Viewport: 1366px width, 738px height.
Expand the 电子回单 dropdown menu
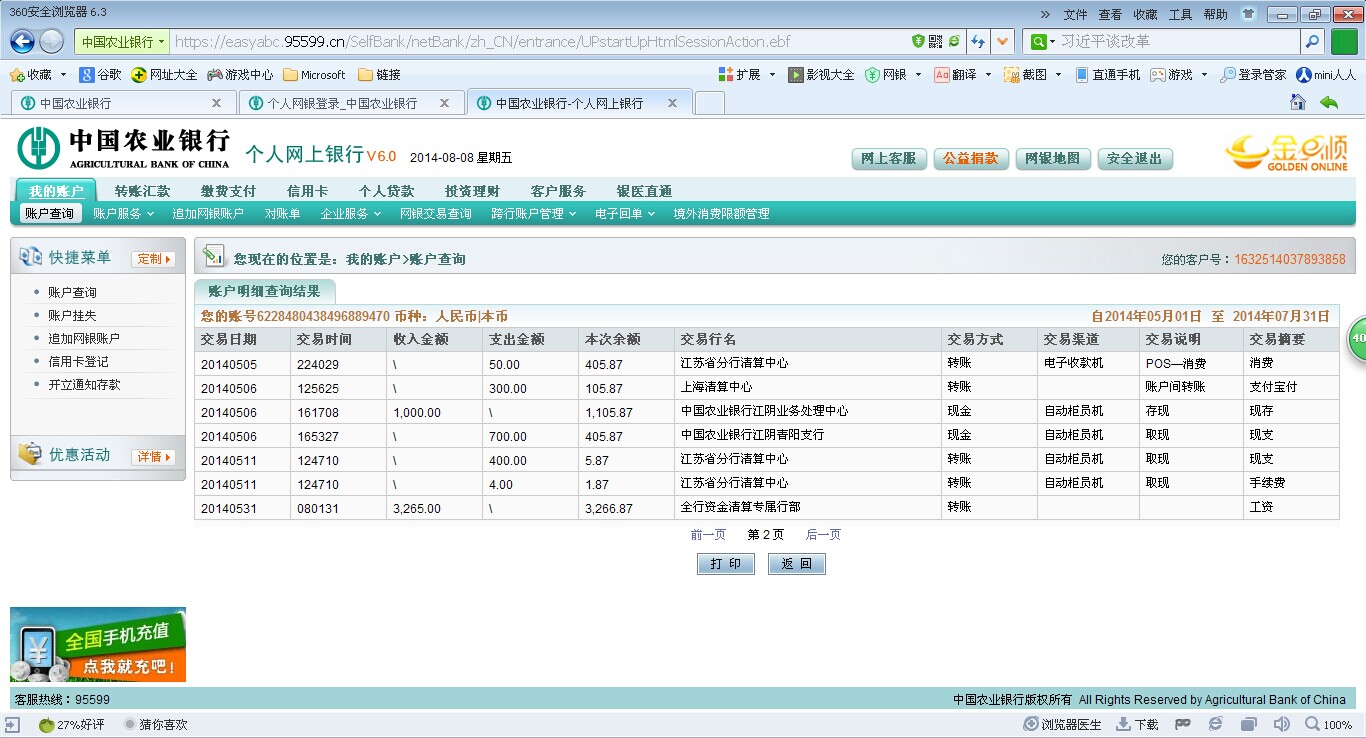click(625, 213)
